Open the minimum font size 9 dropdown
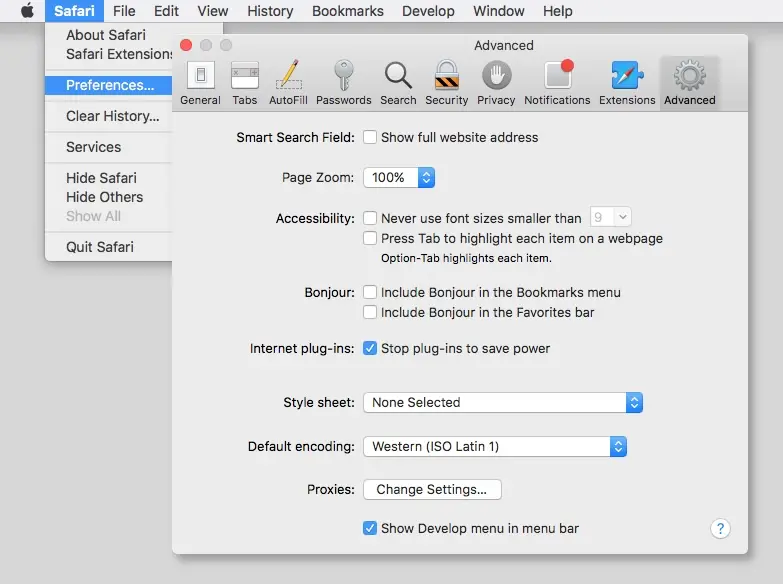The width and height of the screenshot is (783, 584). [610, 217]
